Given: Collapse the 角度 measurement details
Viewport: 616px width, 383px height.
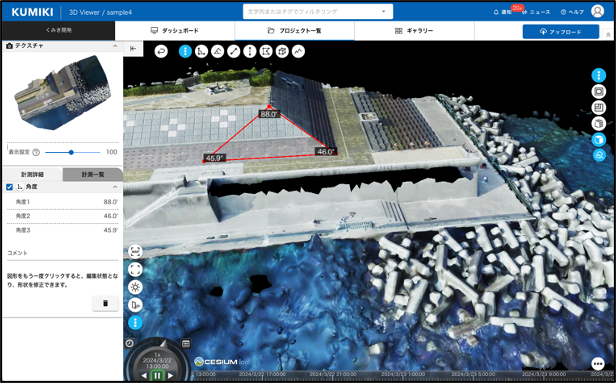Looking at the screenshot, I should [115, 187].
